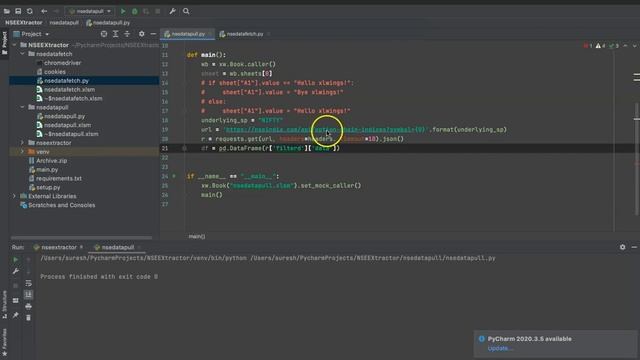
Task: Click the red error count indicator
Action: [588, 46]
